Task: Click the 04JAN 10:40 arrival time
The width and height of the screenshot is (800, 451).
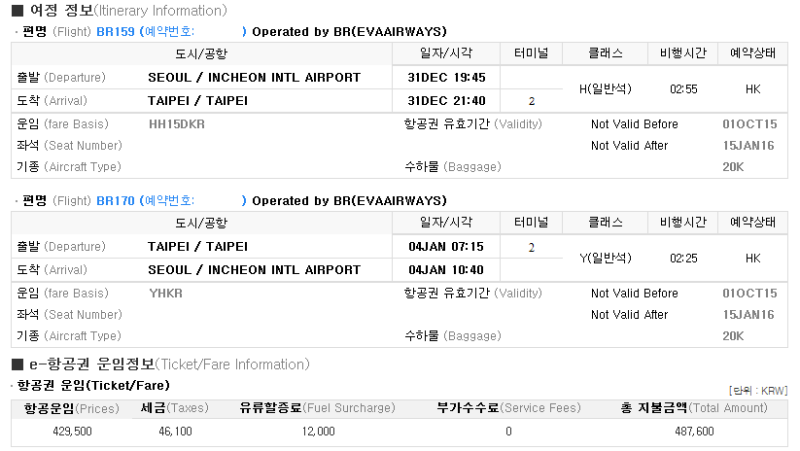Action: pos(447,270)
